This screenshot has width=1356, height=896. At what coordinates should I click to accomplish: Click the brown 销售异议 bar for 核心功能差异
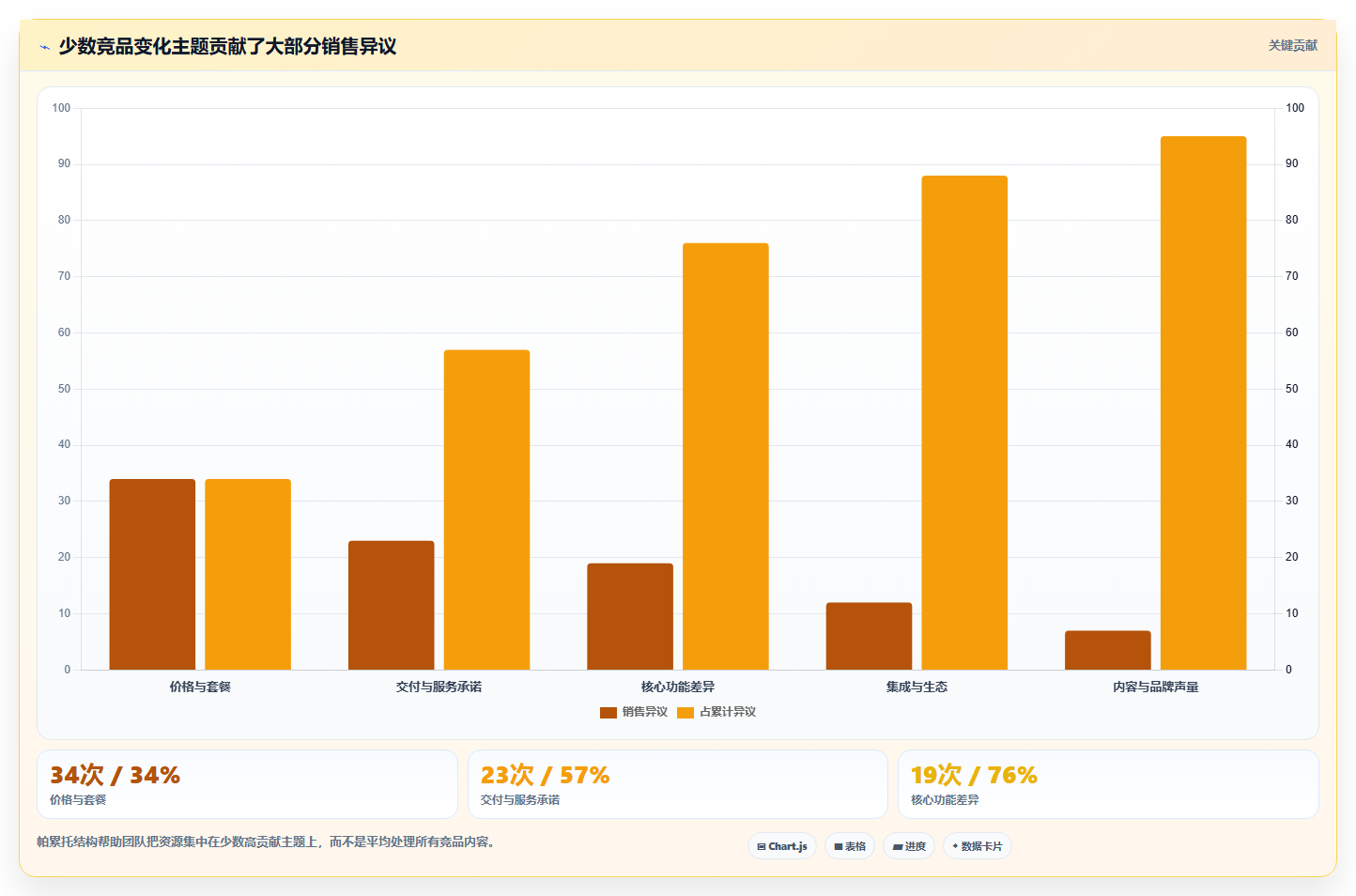630,616
